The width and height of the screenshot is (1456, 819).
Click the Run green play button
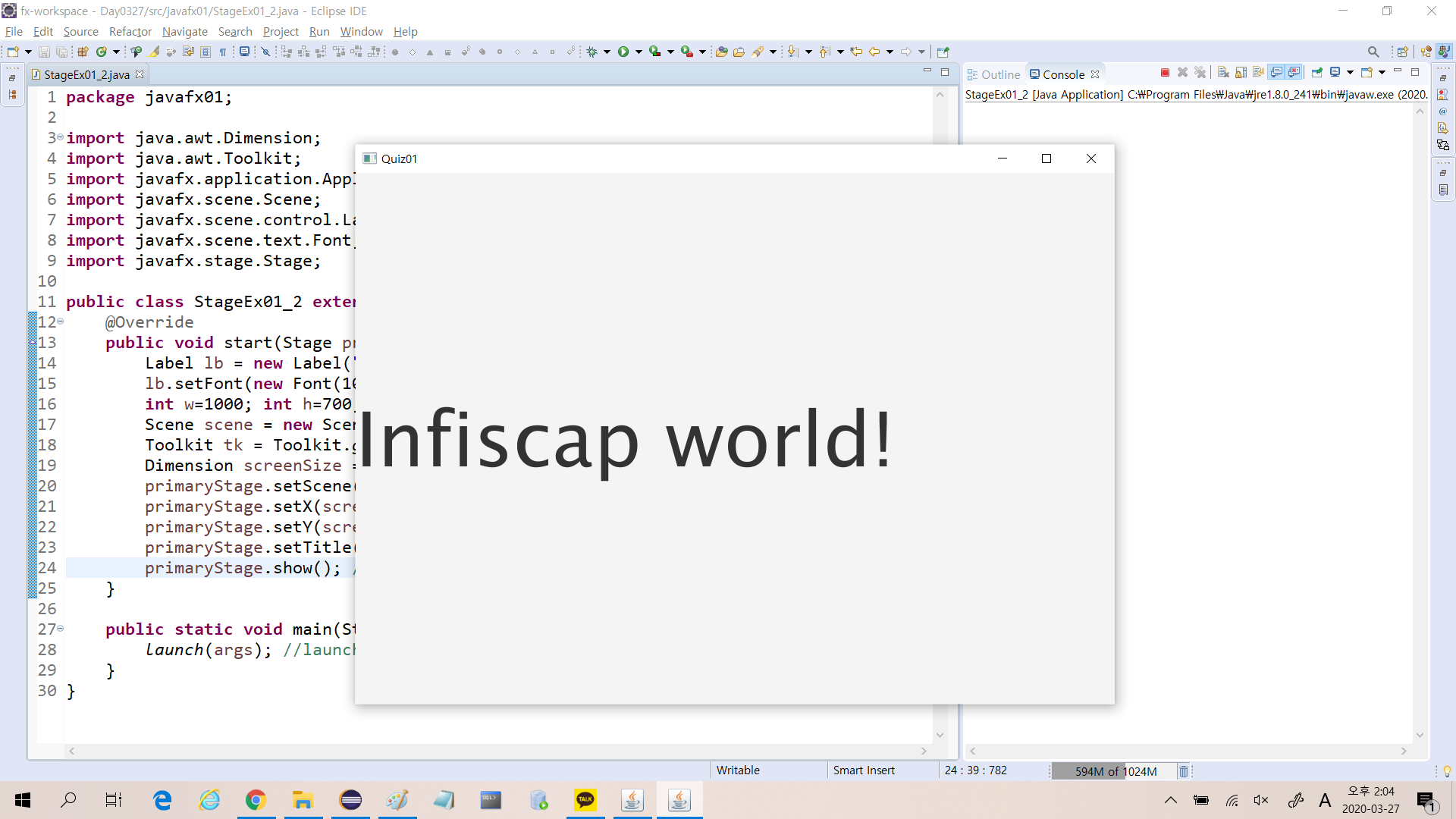[623, 52]
